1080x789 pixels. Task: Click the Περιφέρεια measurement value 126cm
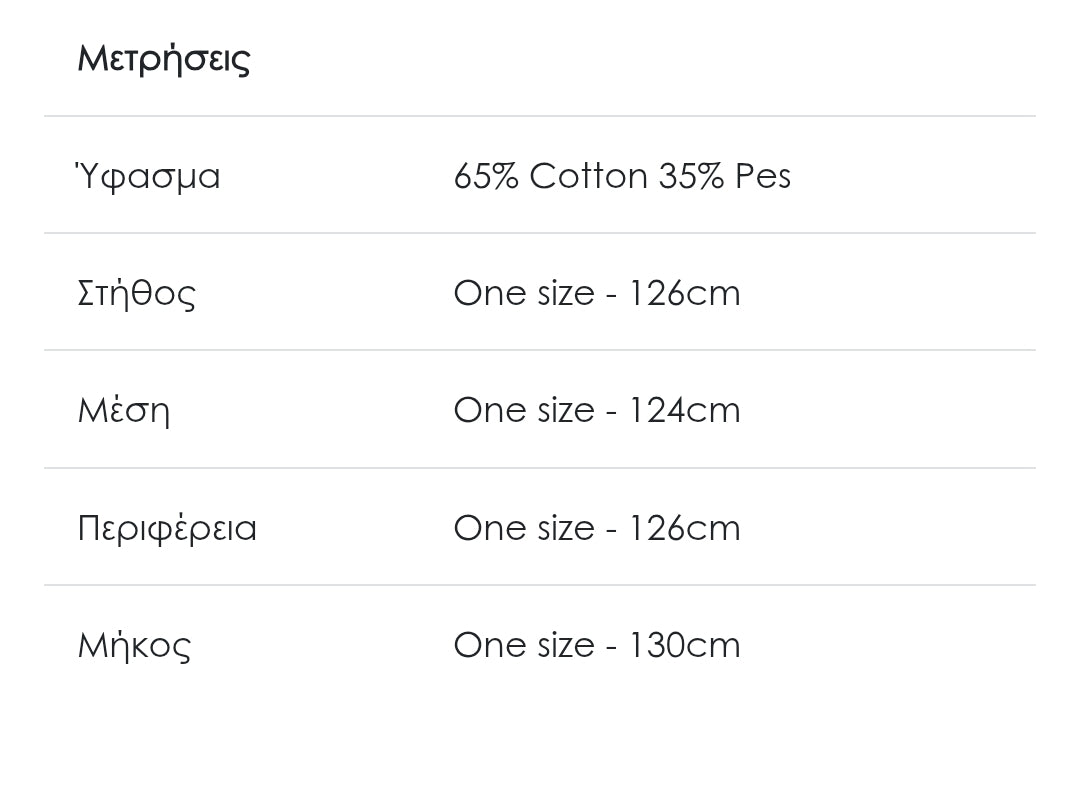pyautogui.click(x=684, y=527)
